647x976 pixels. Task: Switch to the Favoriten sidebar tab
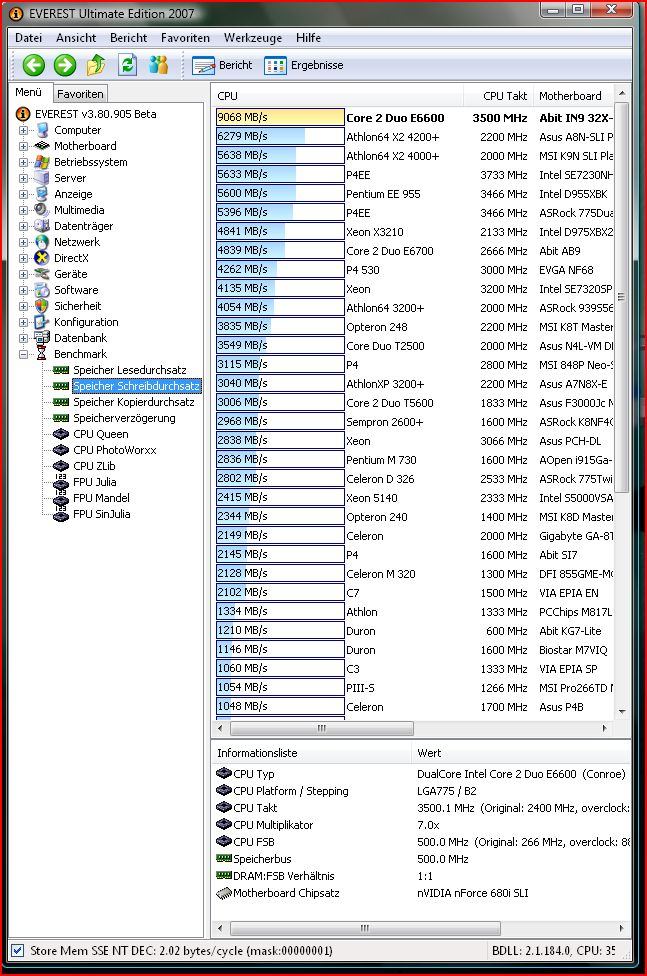80,94
